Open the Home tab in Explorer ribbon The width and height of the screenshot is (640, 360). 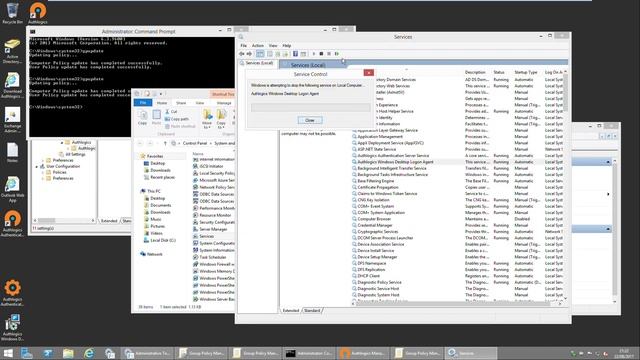162,103
